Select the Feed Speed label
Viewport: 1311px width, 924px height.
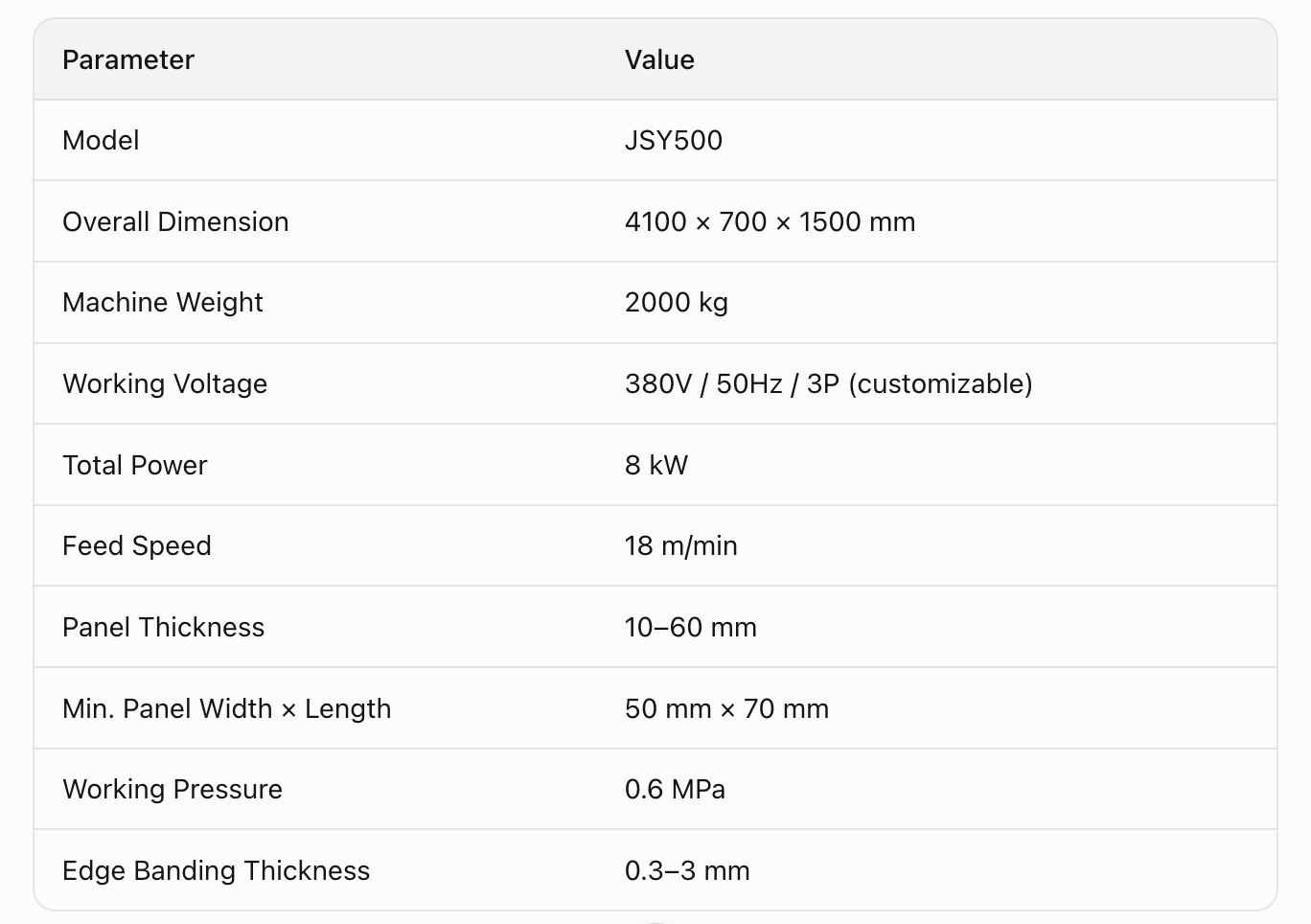coord(137,546)
